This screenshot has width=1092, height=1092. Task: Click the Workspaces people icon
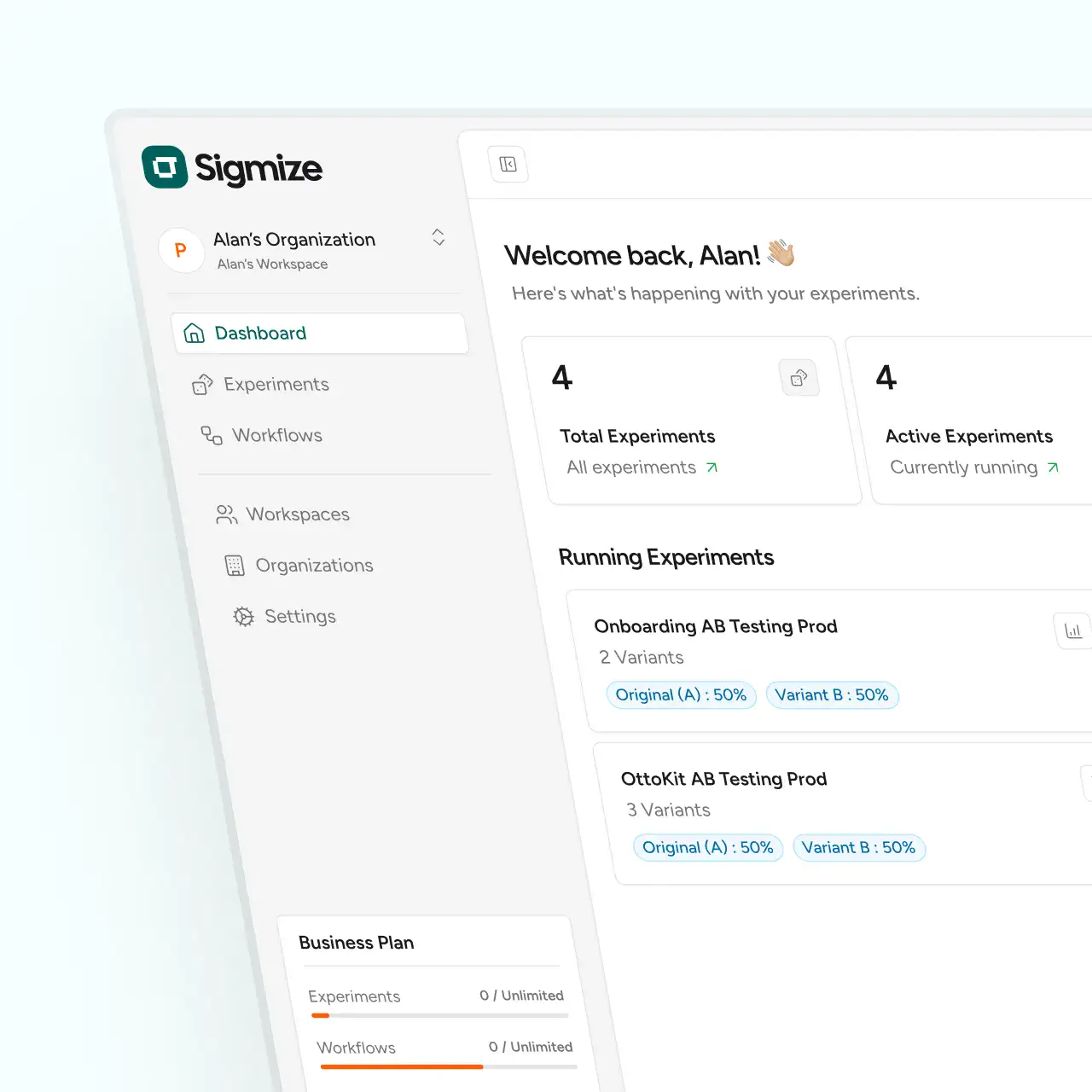[226, 514]
